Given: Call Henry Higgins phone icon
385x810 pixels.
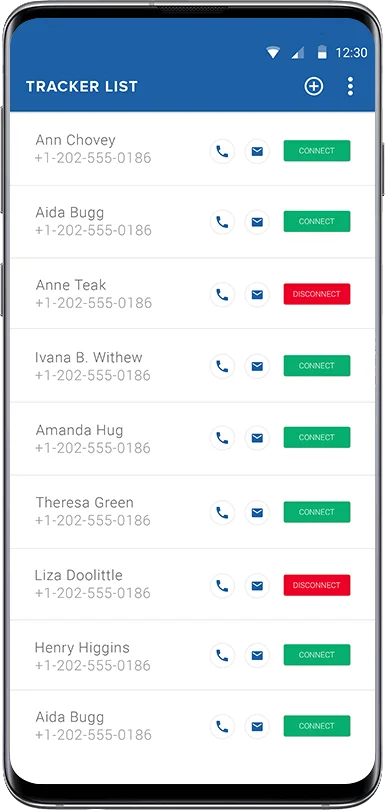Looking at the screenshot, I should pos(222,656).
